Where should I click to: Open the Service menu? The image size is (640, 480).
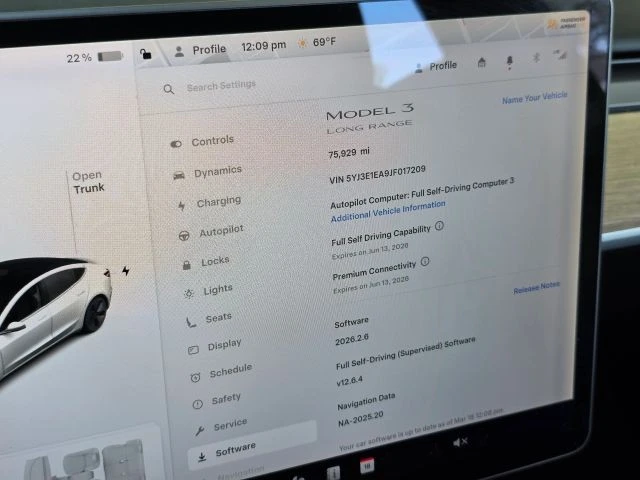tap(221, 427)
